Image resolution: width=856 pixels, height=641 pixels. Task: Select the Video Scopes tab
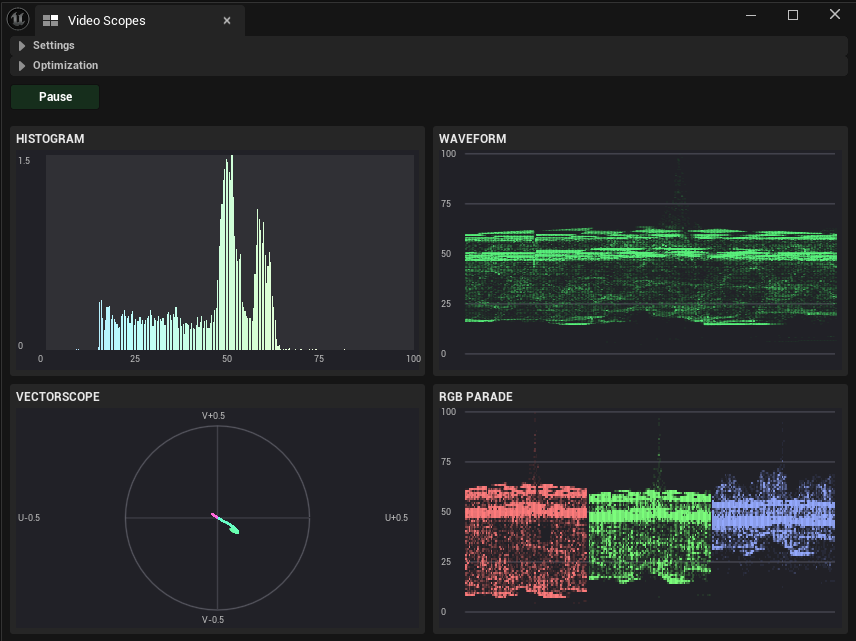point(140,21)
